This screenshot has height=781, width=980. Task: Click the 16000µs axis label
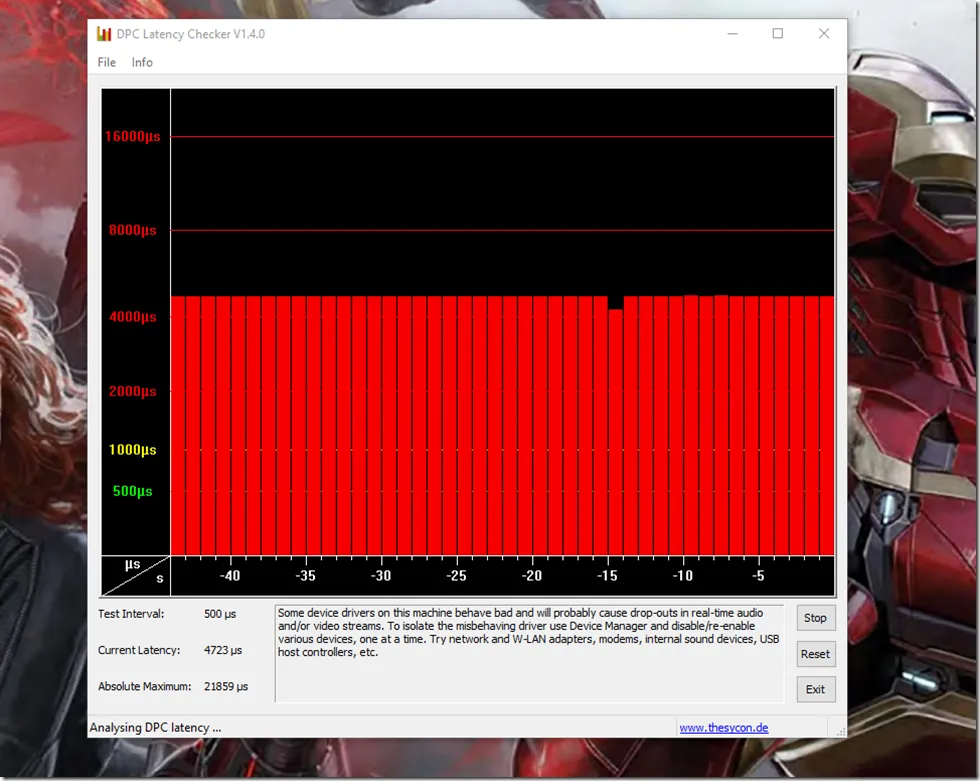pyautogui.click(x=132, y=136)
